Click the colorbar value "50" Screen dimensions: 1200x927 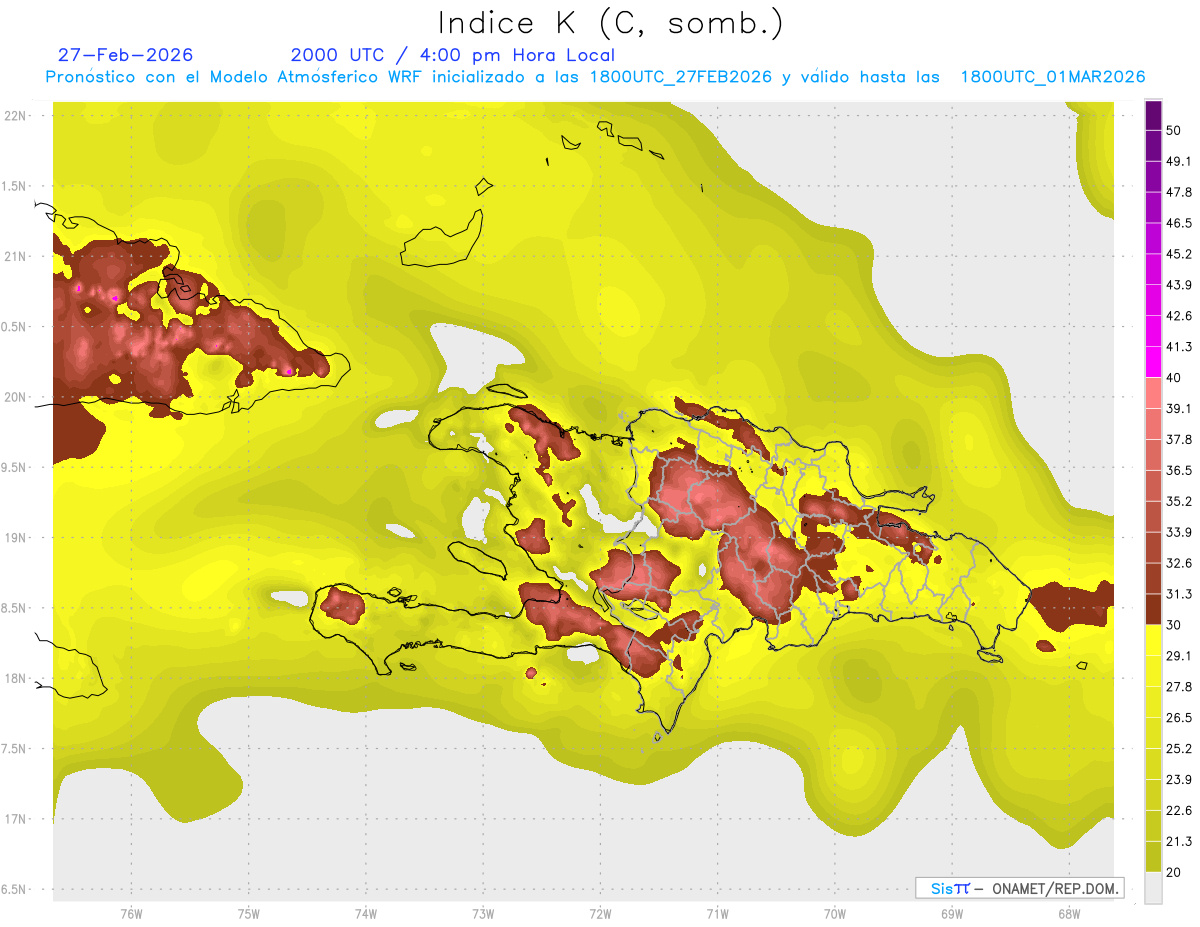(1174, 130)
